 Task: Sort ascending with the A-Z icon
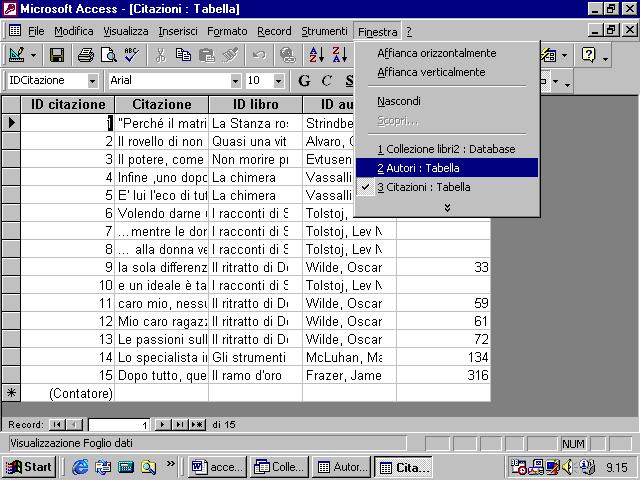[x=316, y=55]
